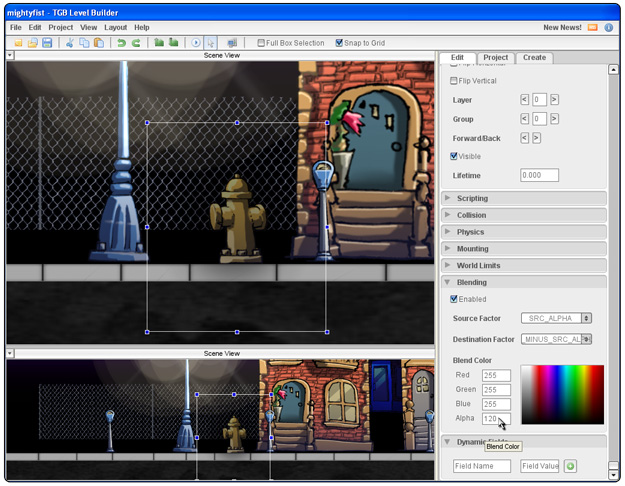Viewport: 625px width, 486px height.
Task: Open the File menu
Action: click(16, 28)
